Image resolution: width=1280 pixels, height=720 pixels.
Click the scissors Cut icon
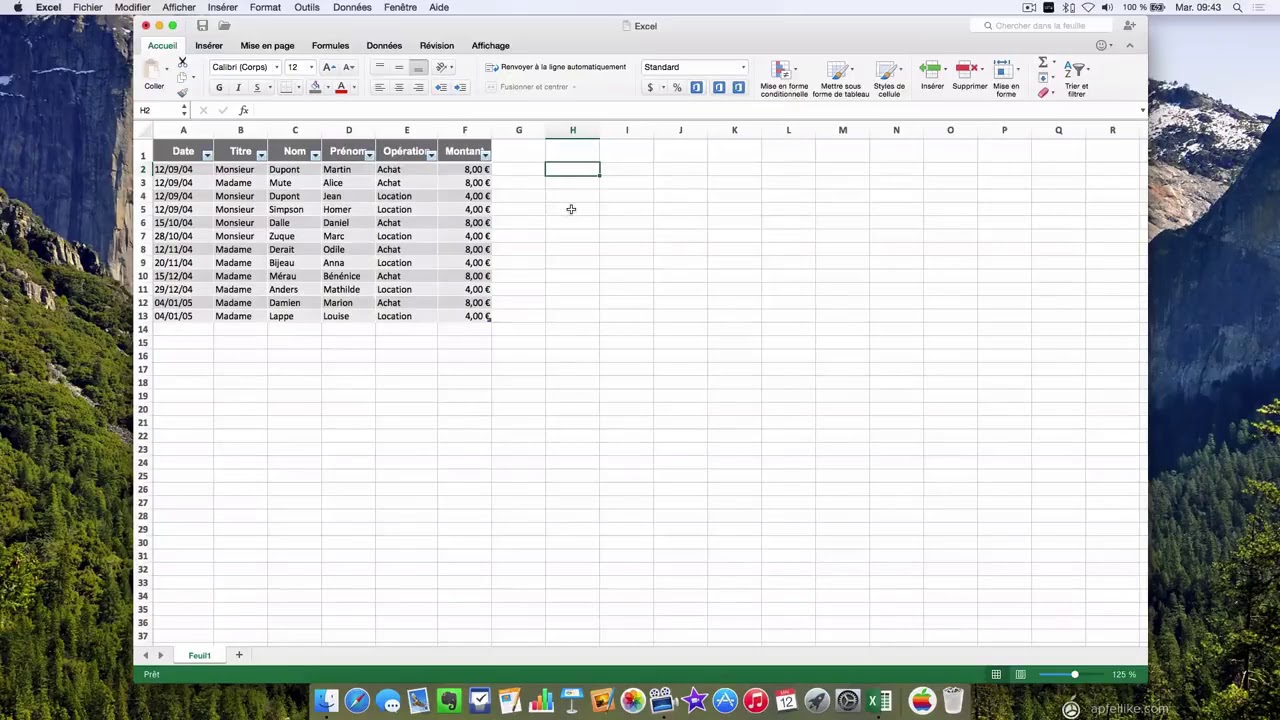tap(182, 62)
